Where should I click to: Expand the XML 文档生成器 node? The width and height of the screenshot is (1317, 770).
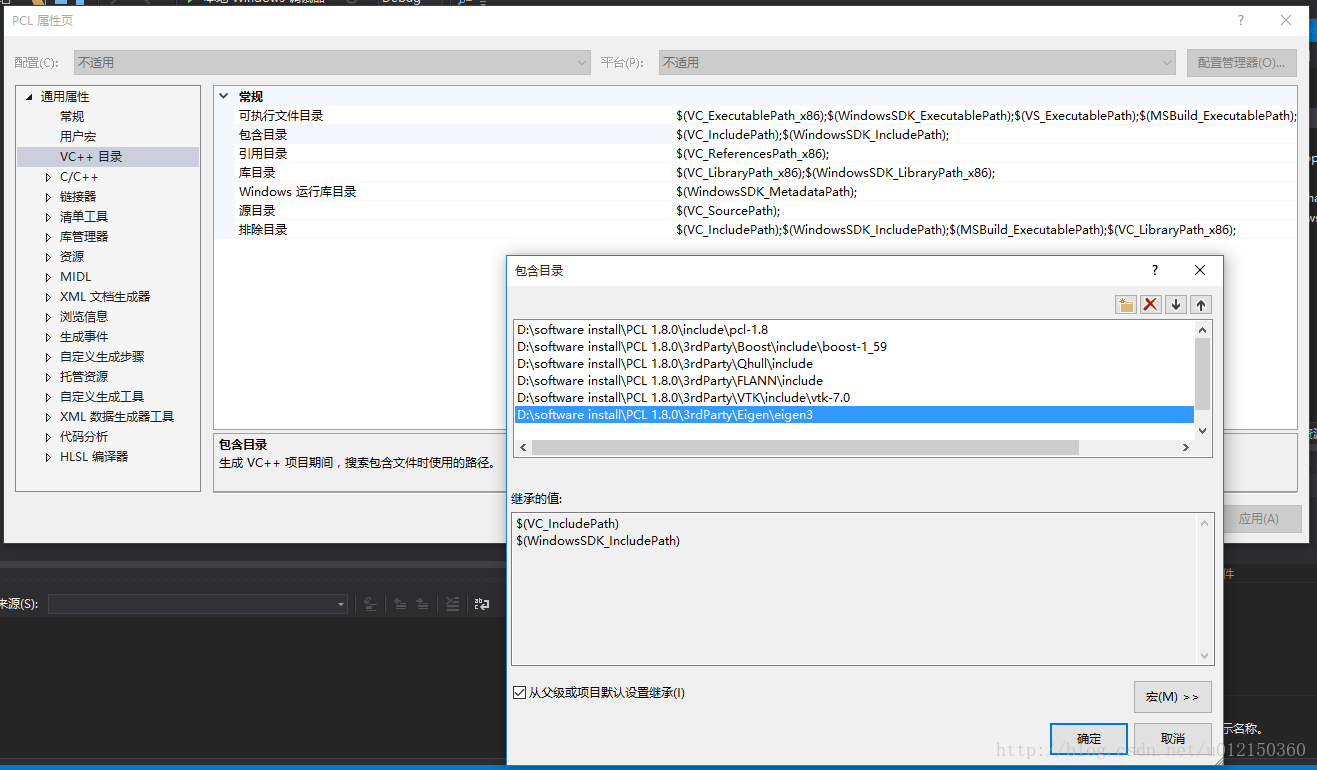(48, 297)
